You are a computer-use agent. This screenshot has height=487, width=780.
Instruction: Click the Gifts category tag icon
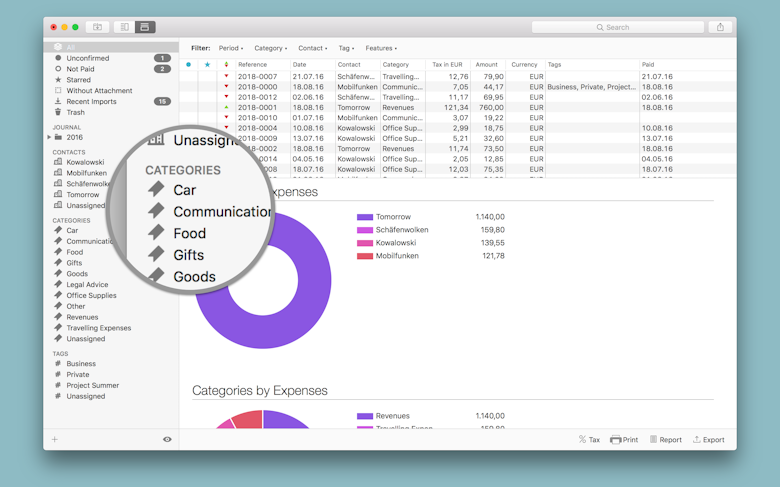click(58, 263)
